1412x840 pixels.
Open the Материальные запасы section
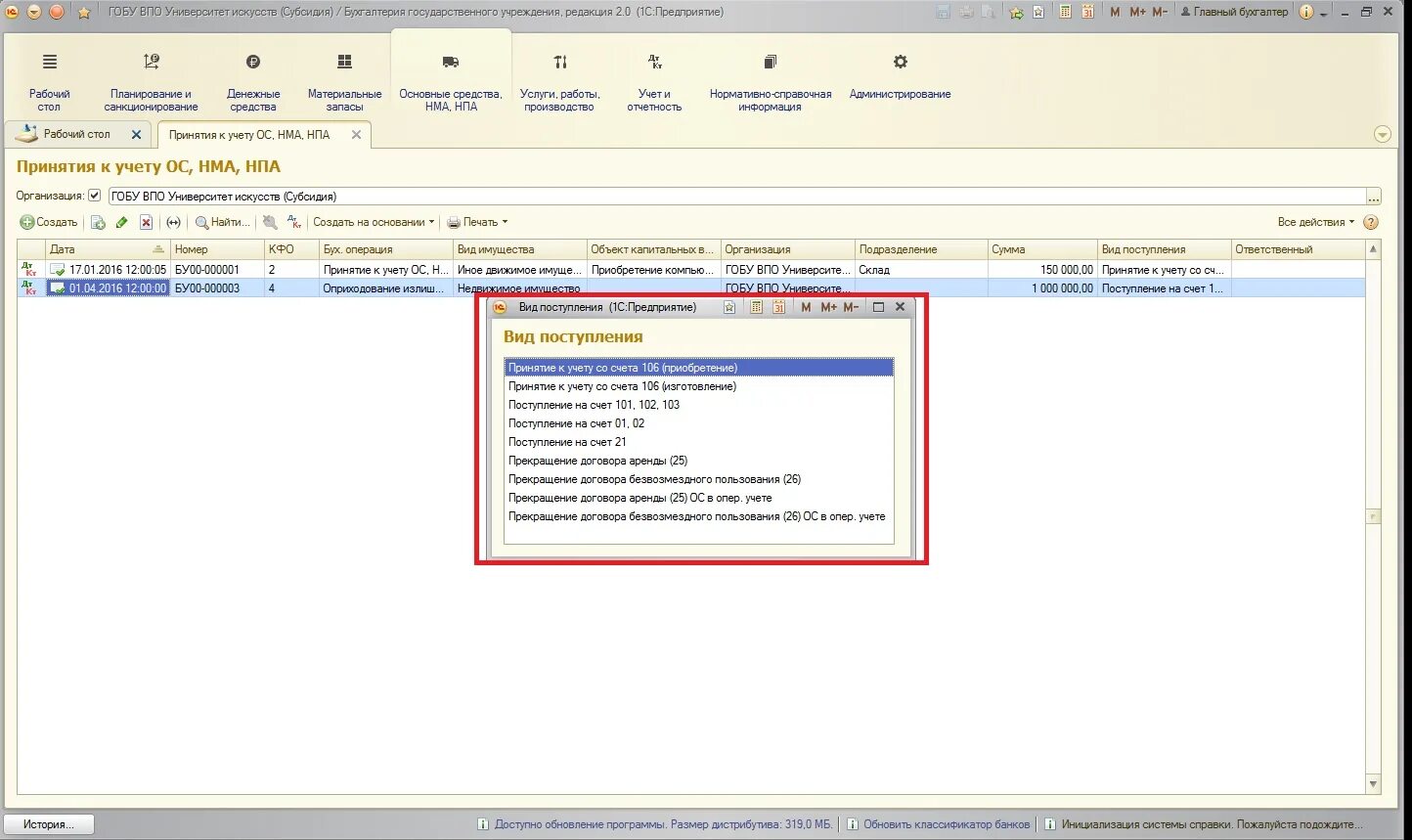[344, 82]
